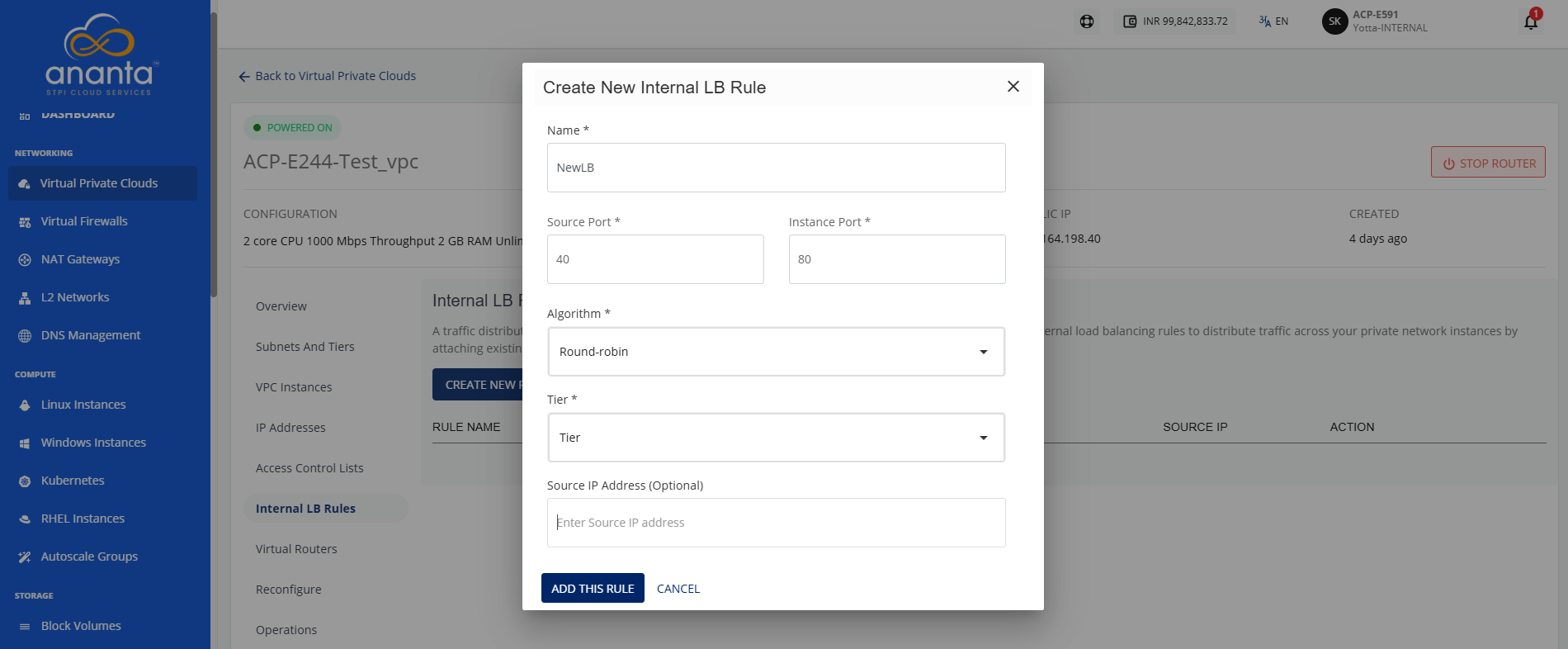
Task: Click ADD THIS RULE button
Action: click(x=593, y=588)
